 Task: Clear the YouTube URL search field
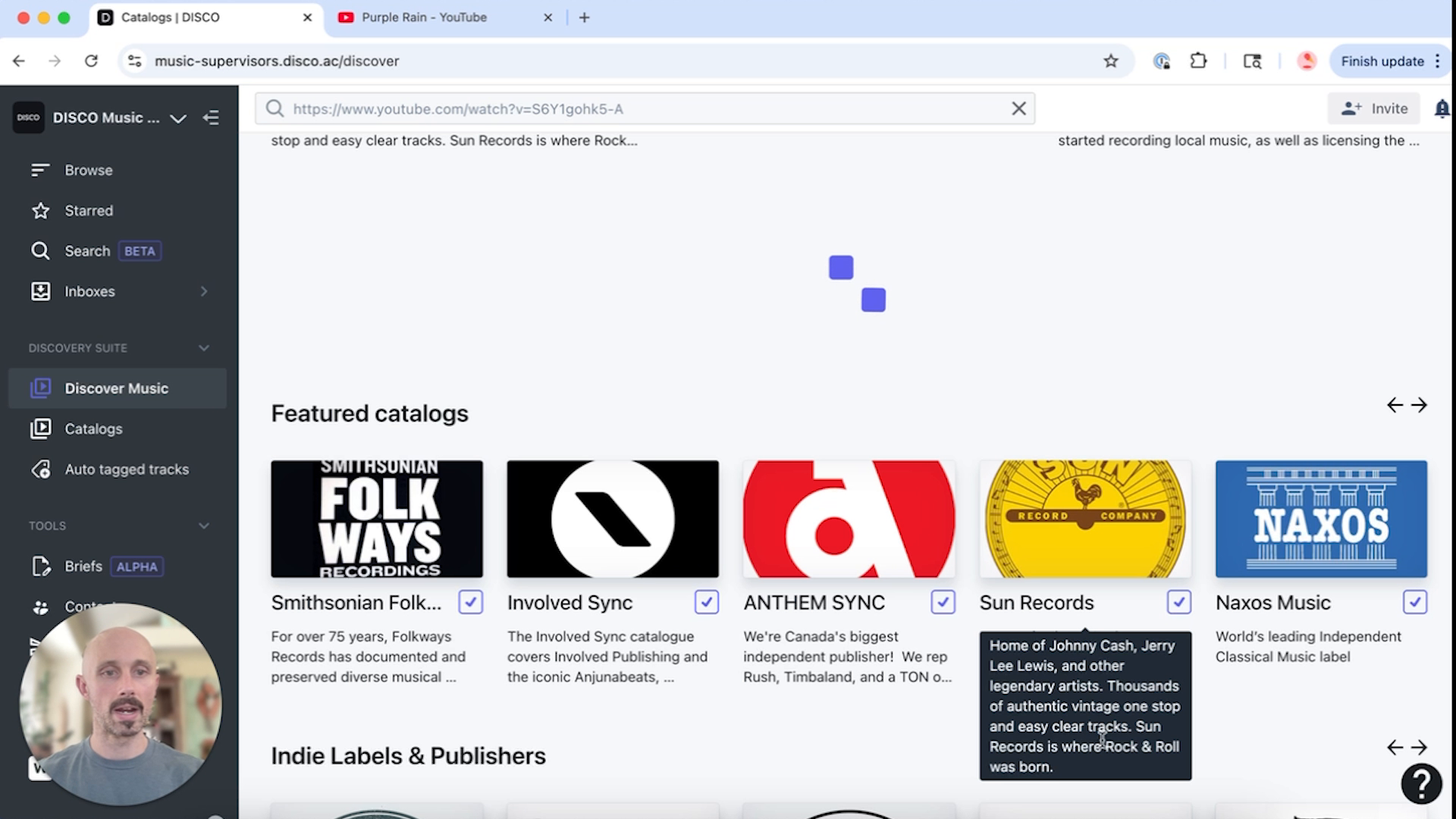click(1018, 108)
